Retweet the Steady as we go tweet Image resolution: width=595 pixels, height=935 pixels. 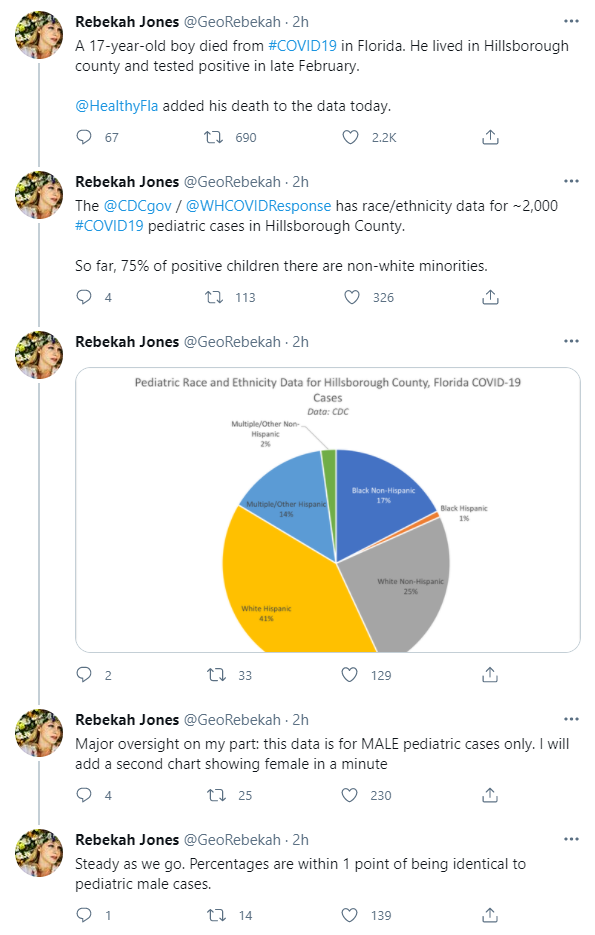216,914
